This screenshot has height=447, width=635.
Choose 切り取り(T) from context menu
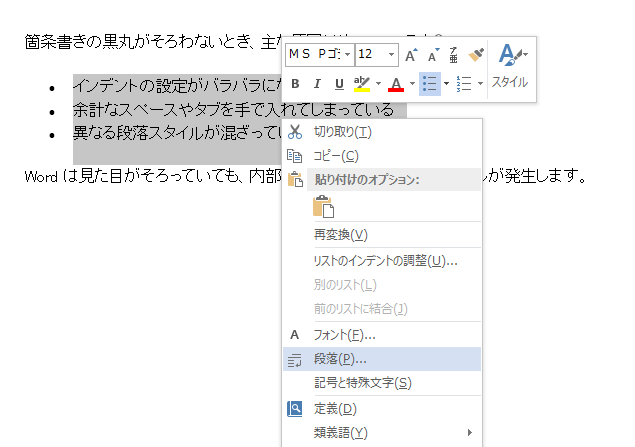[342, 132]
